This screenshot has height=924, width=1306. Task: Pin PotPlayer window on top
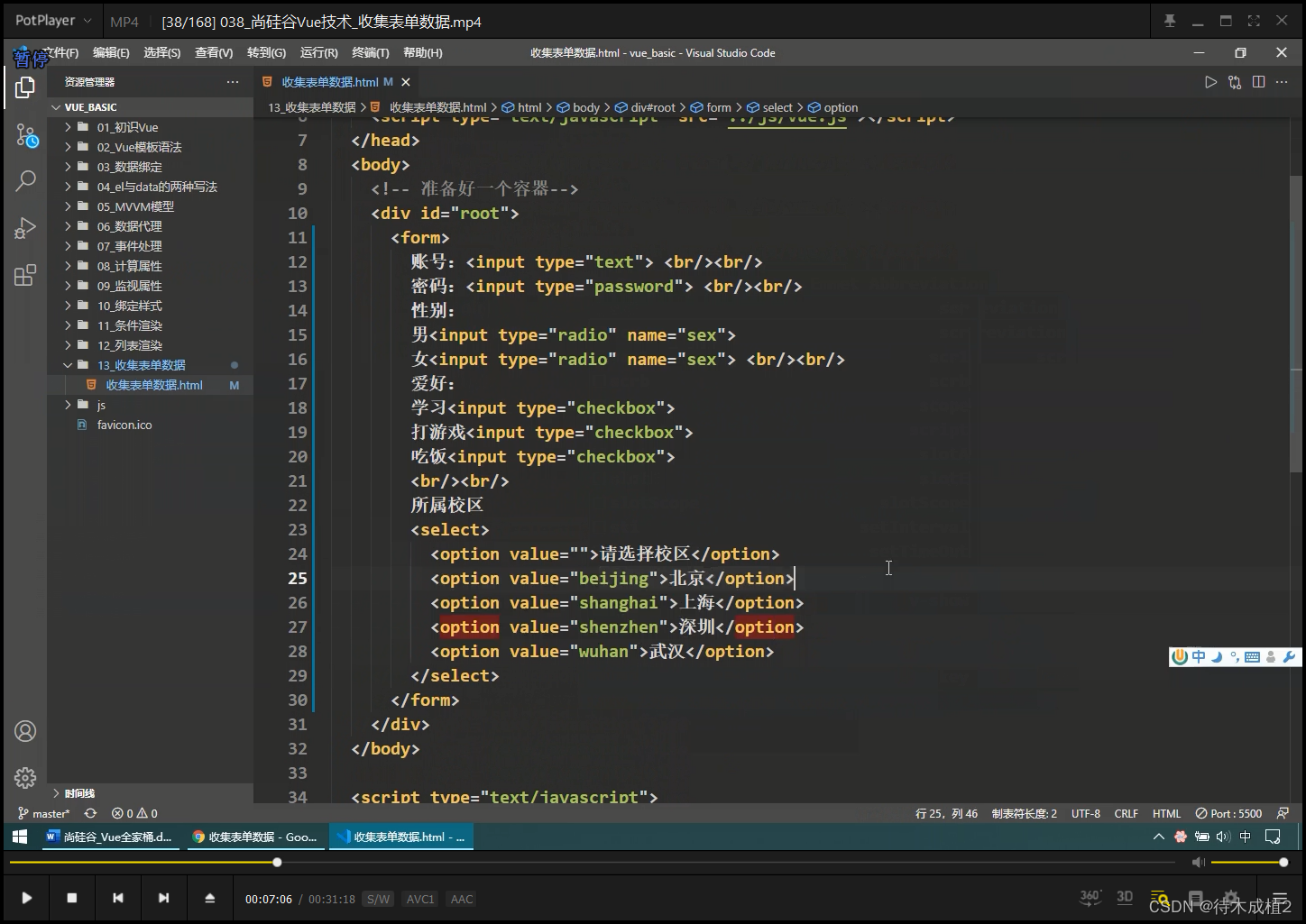[1170, 21]
